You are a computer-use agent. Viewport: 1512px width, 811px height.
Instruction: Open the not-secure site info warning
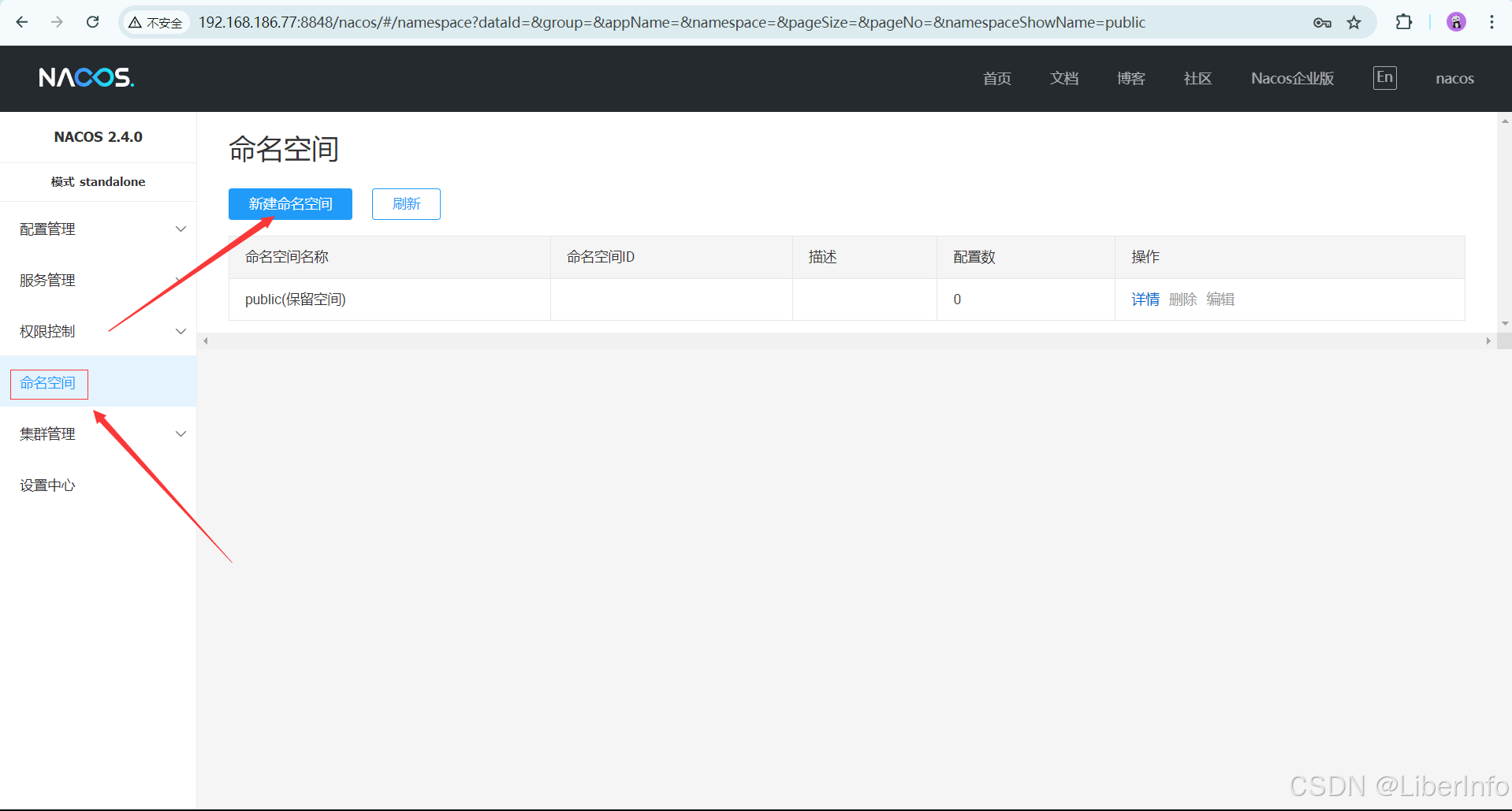click(x=155, y=23)
